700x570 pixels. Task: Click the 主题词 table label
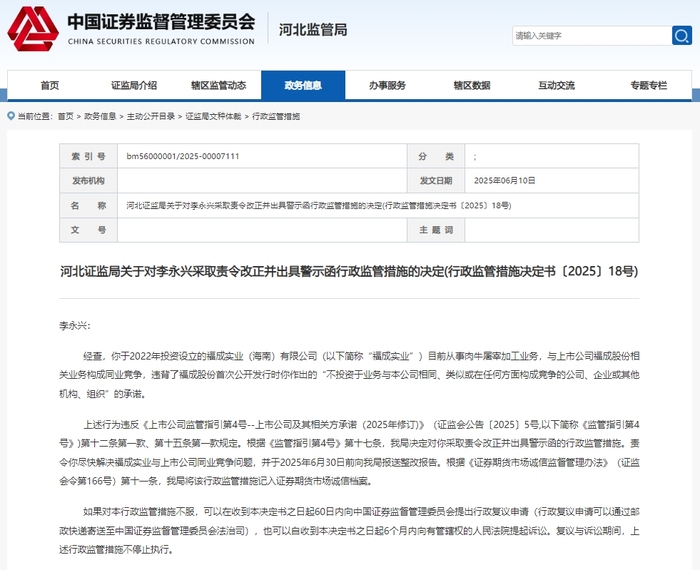[436, 230]
